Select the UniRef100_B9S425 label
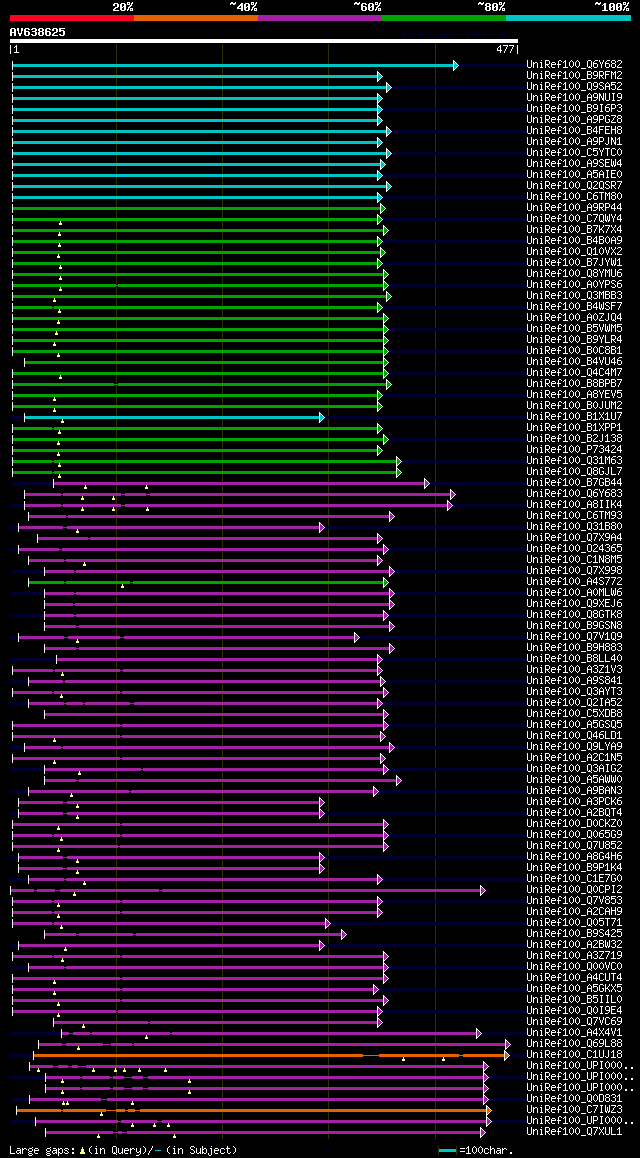 pyautogui.click(x=574, y=934)
